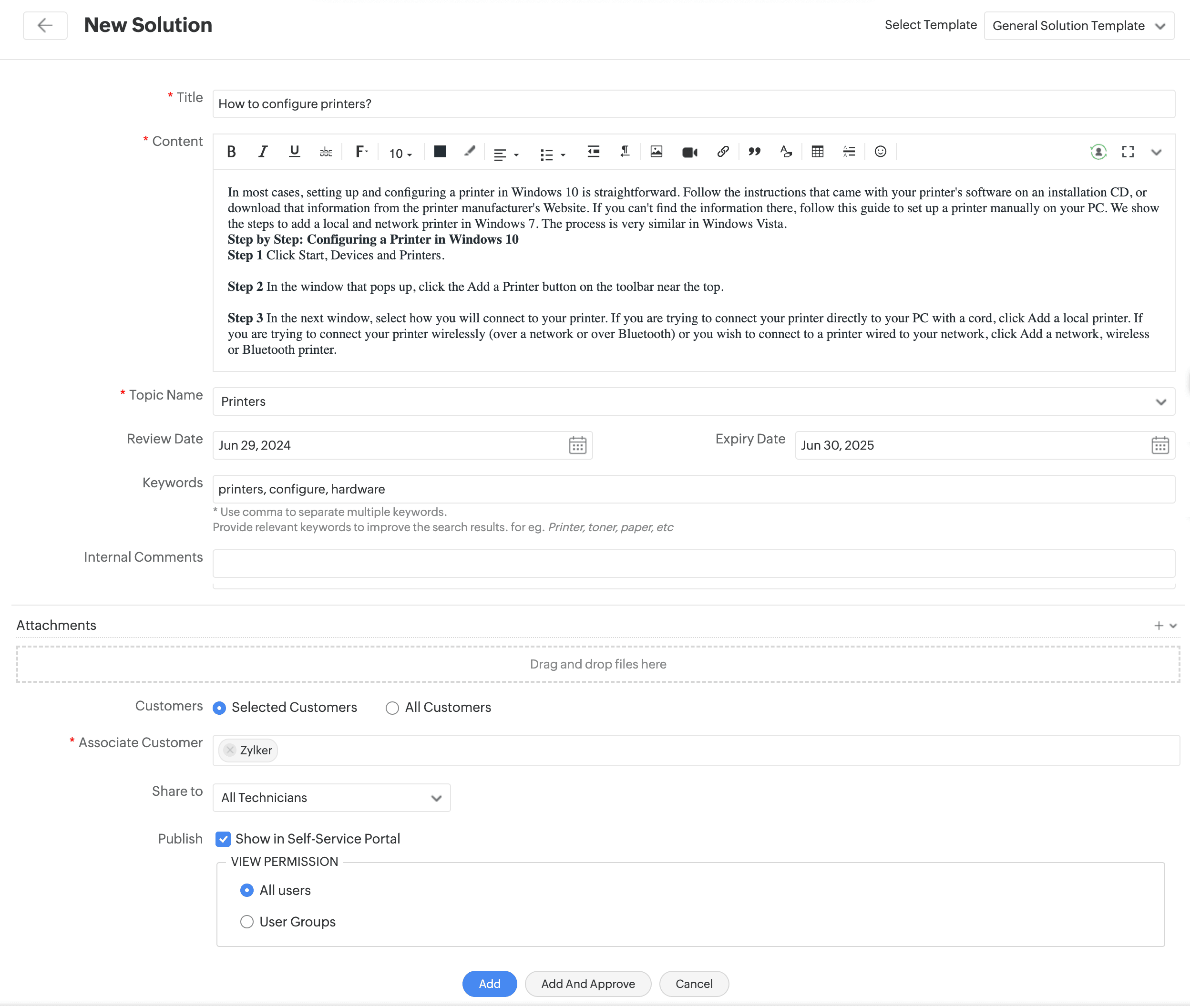Open the General Solution Template dropdown
The width and height of the screenshot is (1190, 1008).
pyautogui.click(x=1078, y=26)
